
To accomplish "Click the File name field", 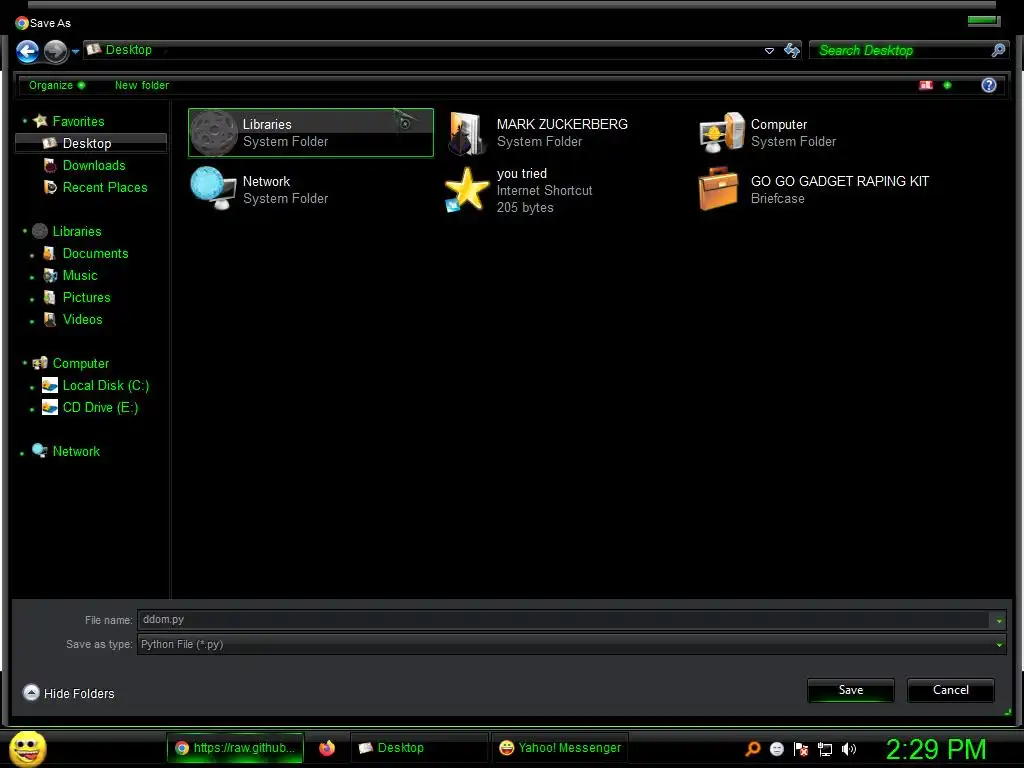I will 565,620.
